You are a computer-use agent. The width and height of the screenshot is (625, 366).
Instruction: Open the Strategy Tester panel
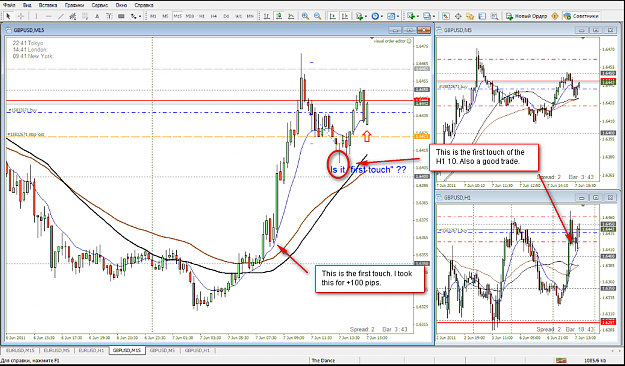pyautogui.click(x=494, y=16)
